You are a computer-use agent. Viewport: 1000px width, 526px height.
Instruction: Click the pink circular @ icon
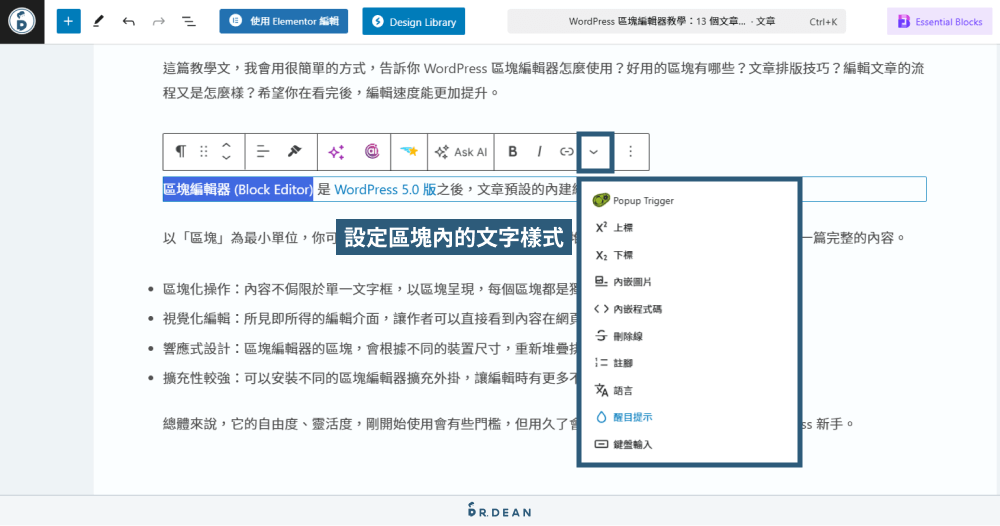pos(372,151)
